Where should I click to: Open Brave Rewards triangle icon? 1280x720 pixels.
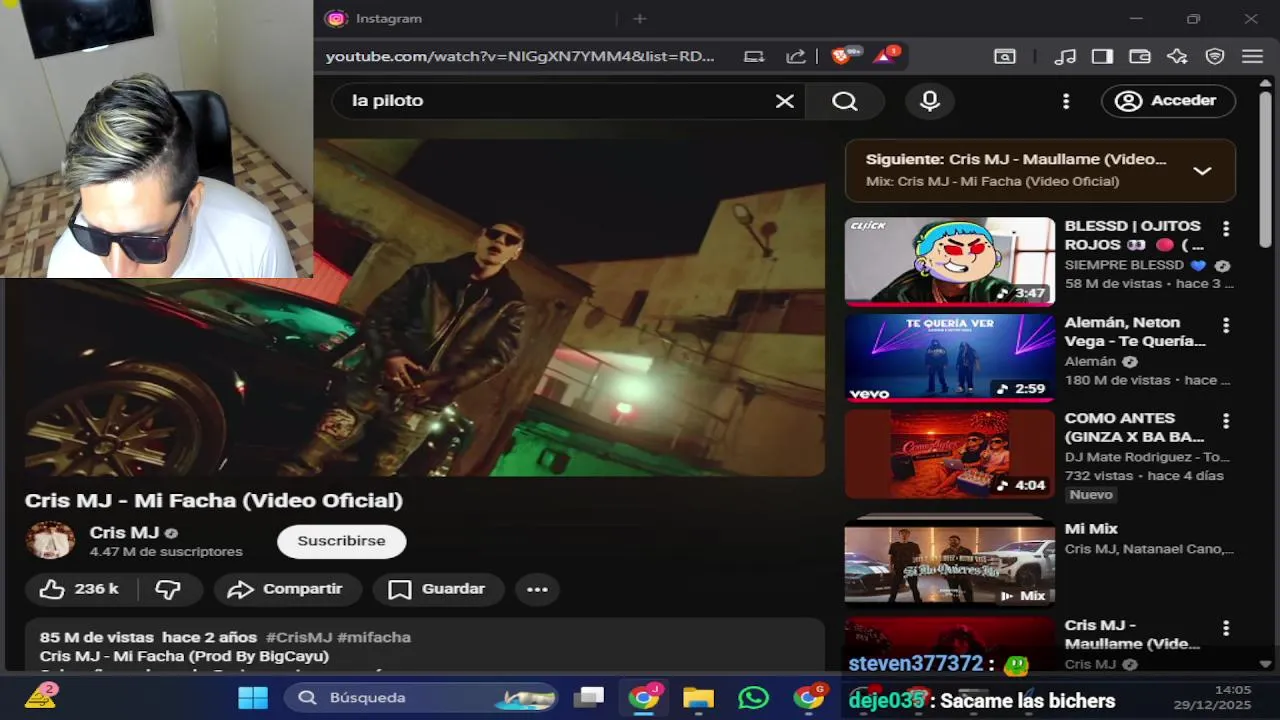click(885, 56)
